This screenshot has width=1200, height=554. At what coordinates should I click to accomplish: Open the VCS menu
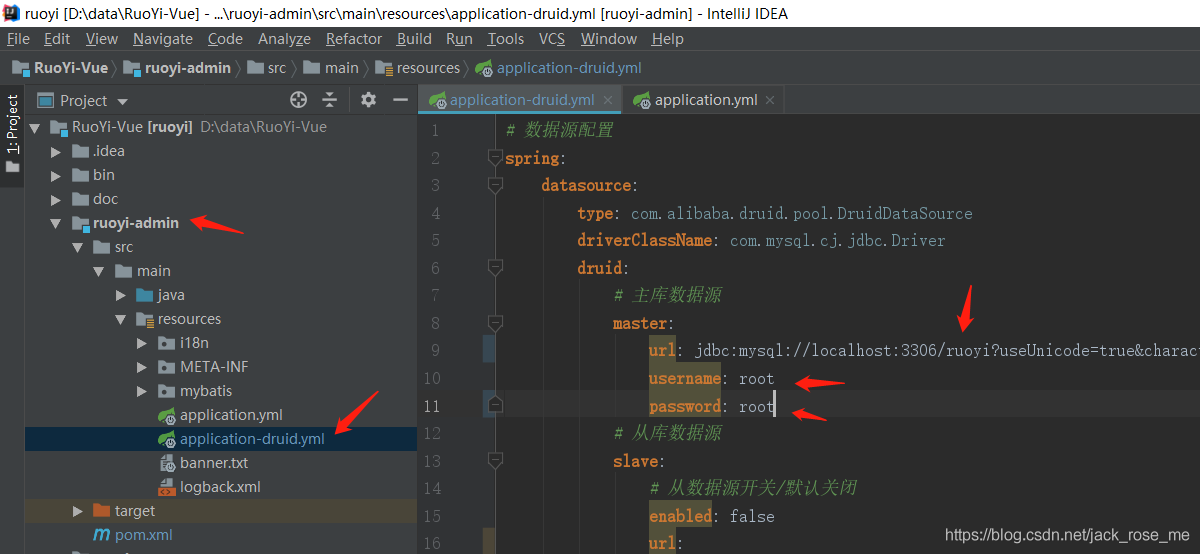[552, 39]
